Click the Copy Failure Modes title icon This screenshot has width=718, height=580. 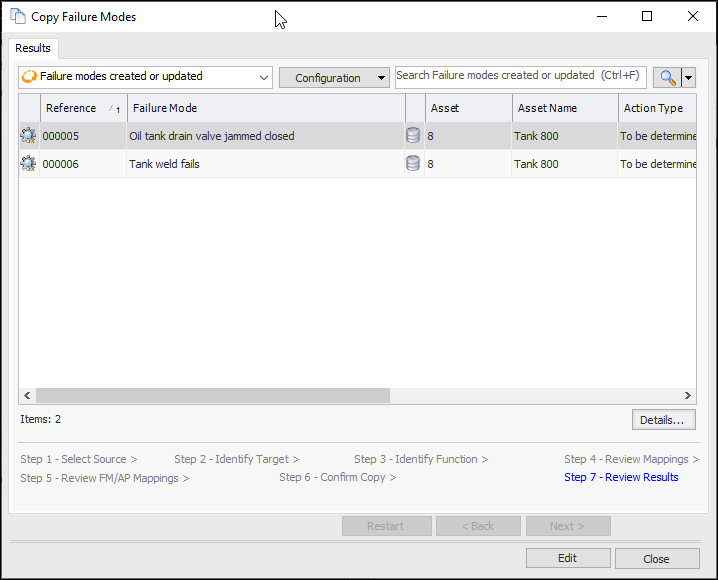point(17,17)
